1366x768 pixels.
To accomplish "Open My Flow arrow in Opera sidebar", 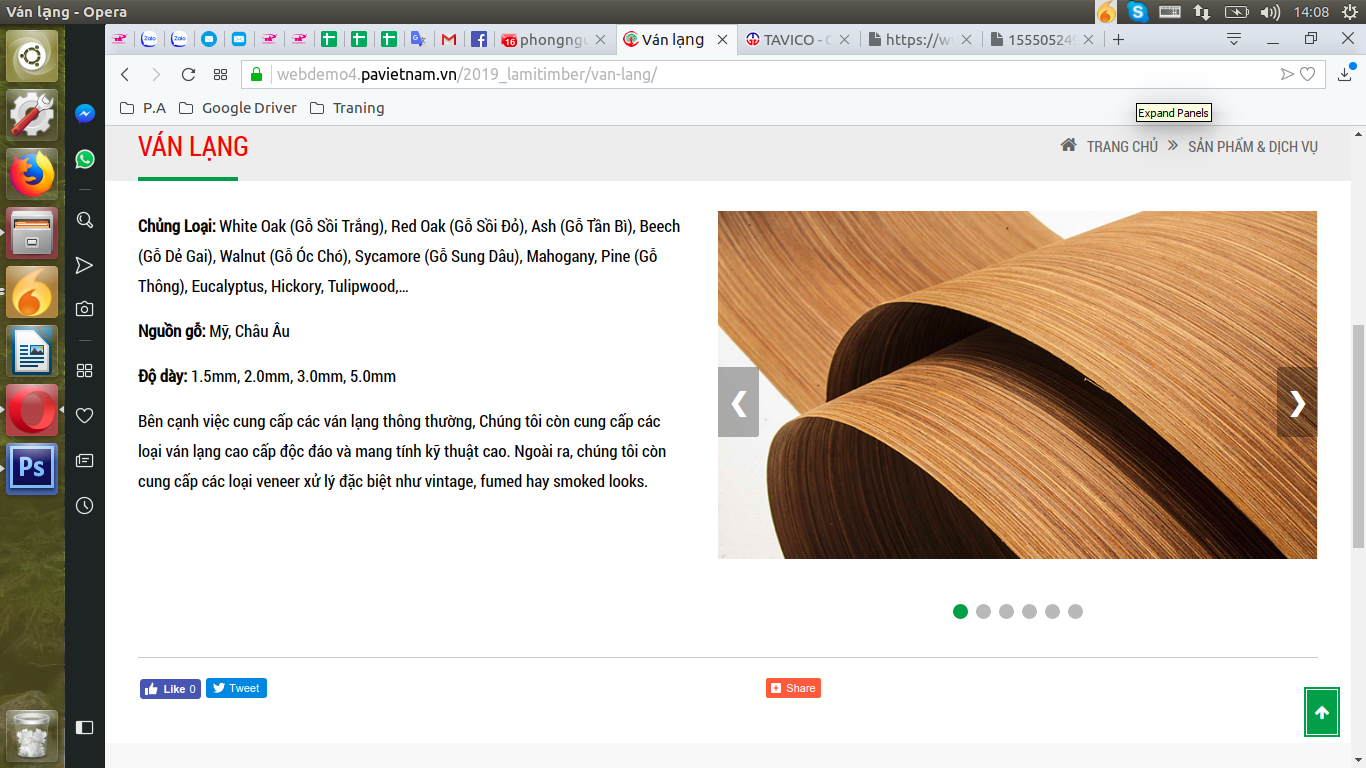I will [85, 265].
